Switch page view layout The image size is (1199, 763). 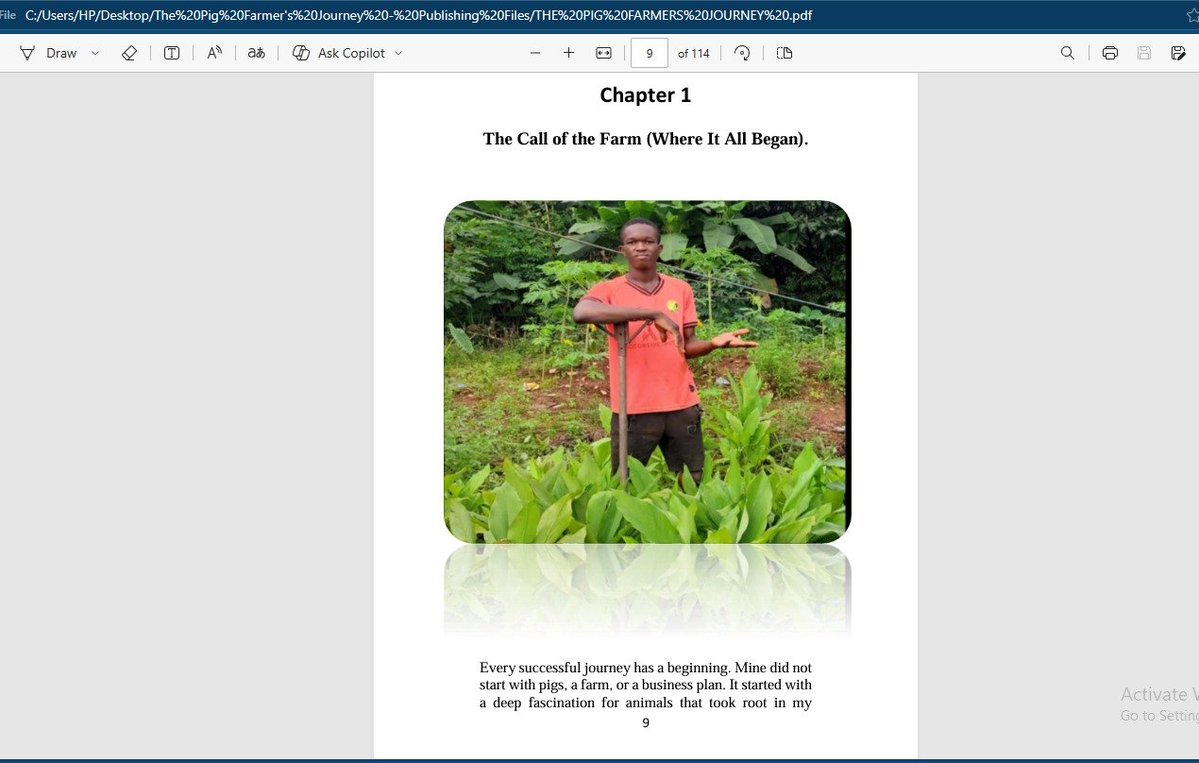(x=784, y=53)
